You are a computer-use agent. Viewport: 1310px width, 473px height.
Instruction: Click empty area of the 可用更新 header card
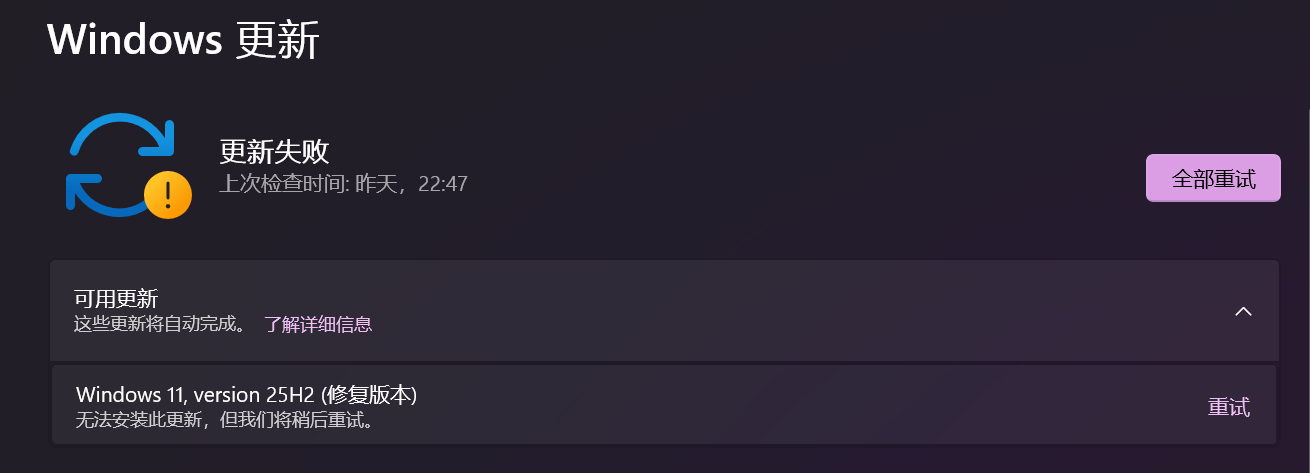click(800, 311)
